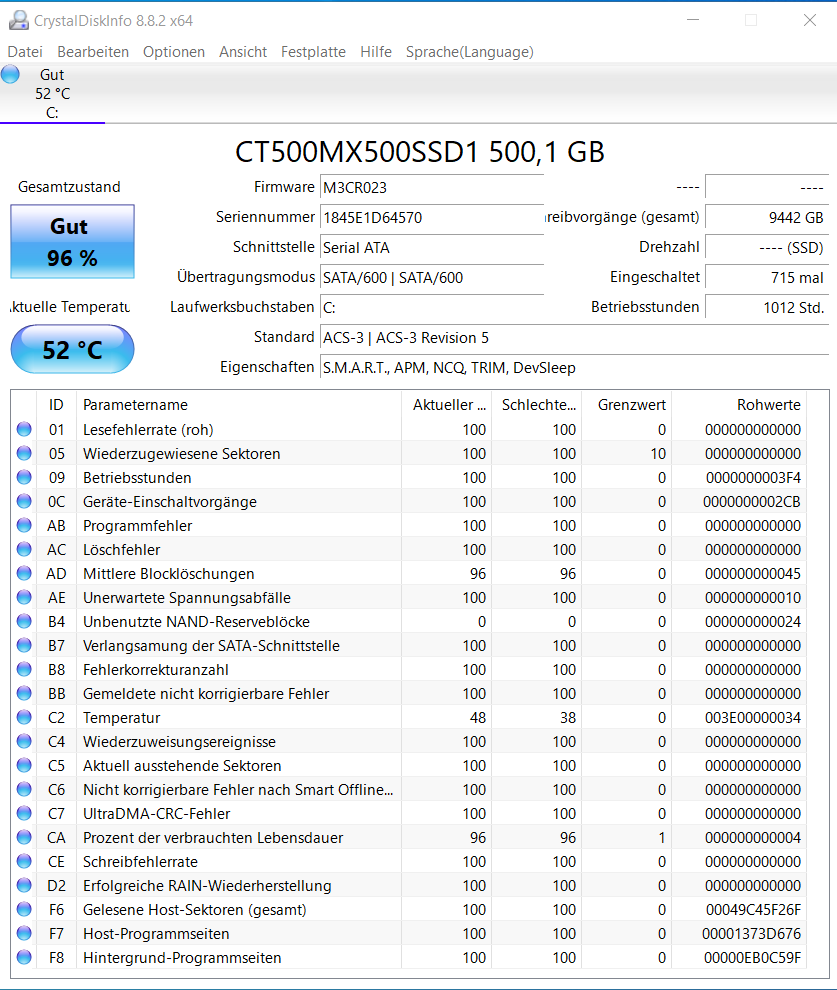The image size is (837, 990).
Task: Click status icon for Fehlerkorrekturanzahl row
Action: coord(24,669)
